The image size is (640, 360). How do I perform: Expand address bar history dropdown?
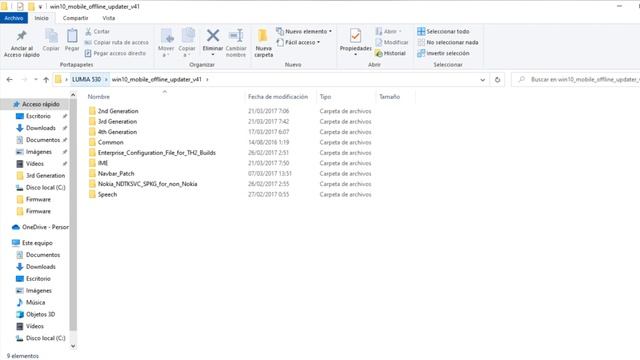(482, 80)
